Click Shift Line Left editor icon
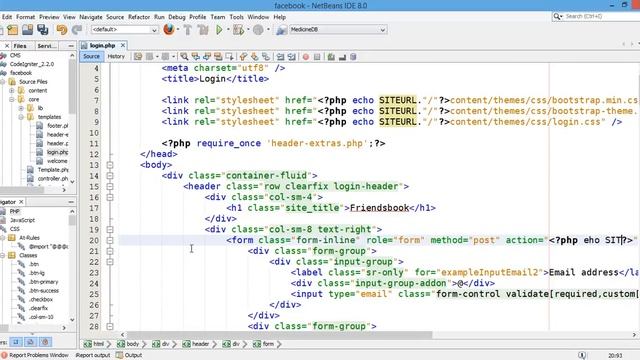 click(280, 57)
